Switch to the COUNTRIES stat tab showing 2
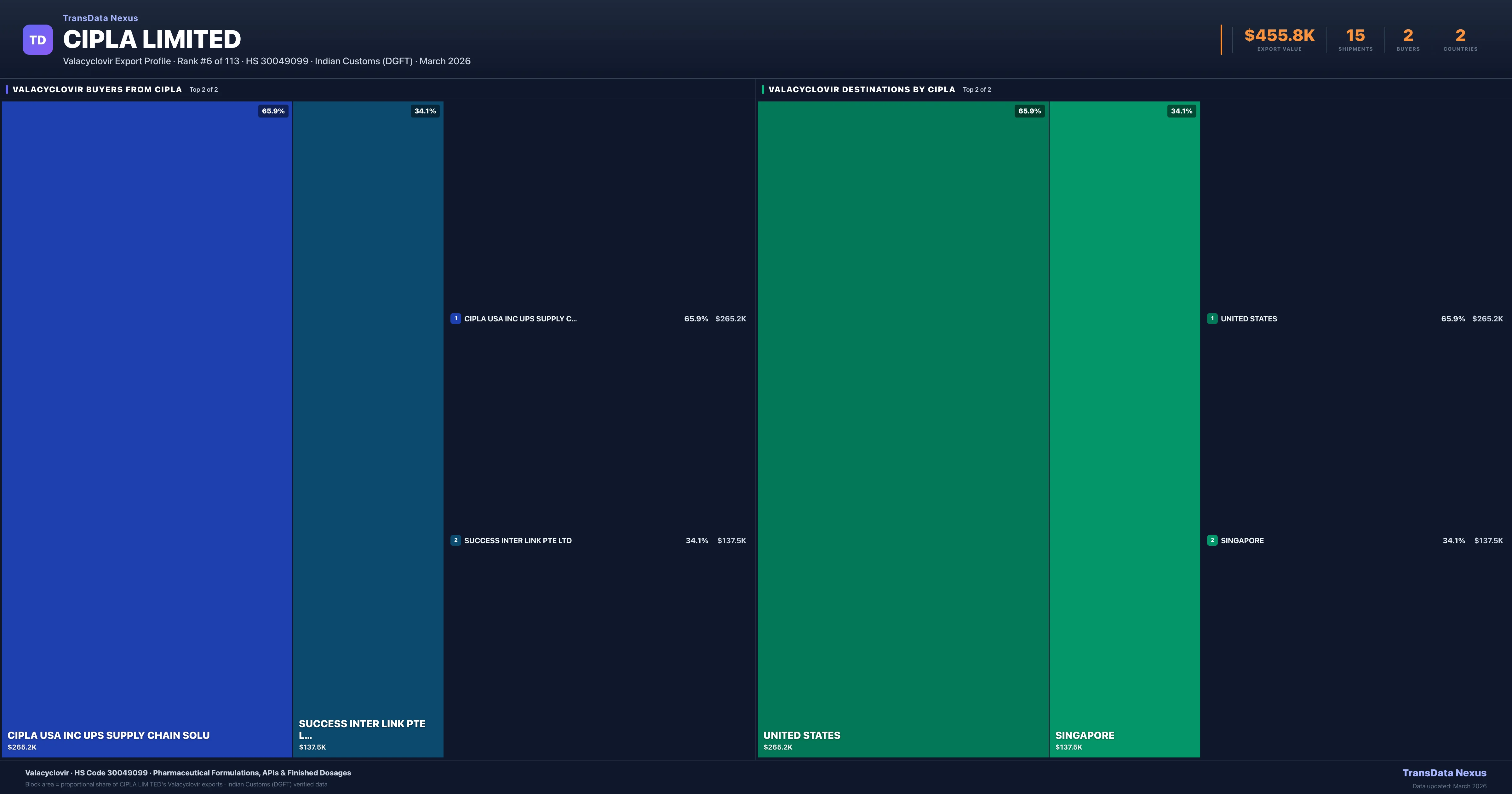 point(1460,35)
